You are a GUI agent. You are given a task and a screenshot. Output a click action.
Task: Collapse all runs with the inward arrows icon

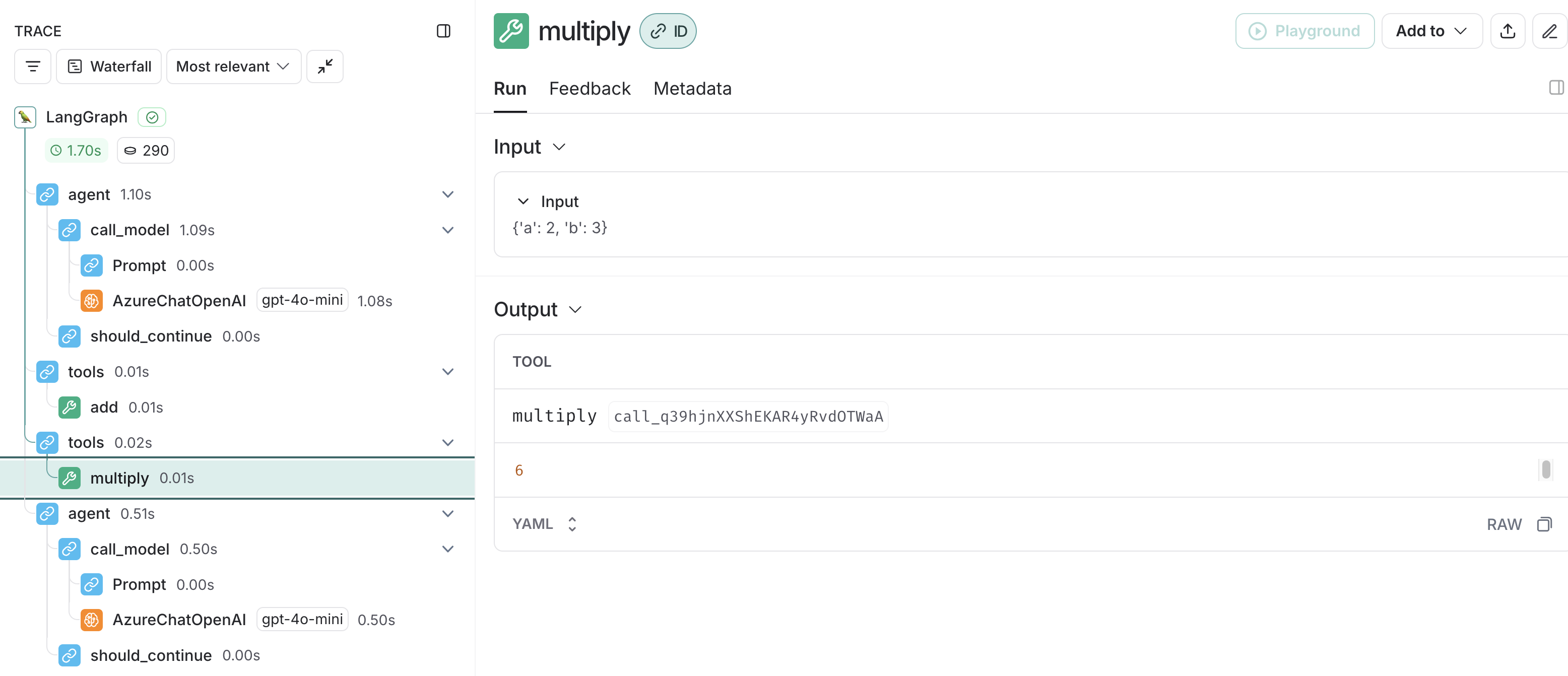[x=324, y=66]
